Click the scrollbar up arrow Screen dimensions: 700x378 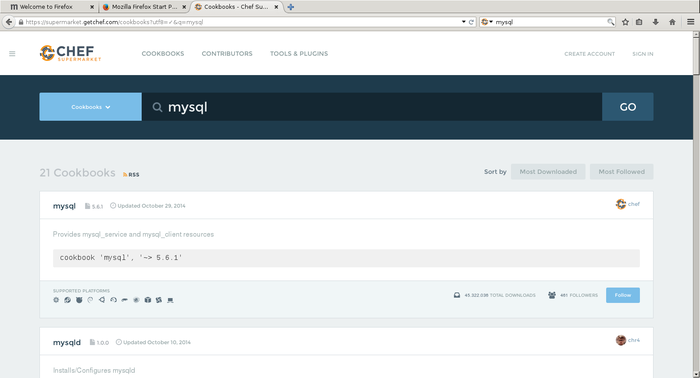tap(696, 34)
